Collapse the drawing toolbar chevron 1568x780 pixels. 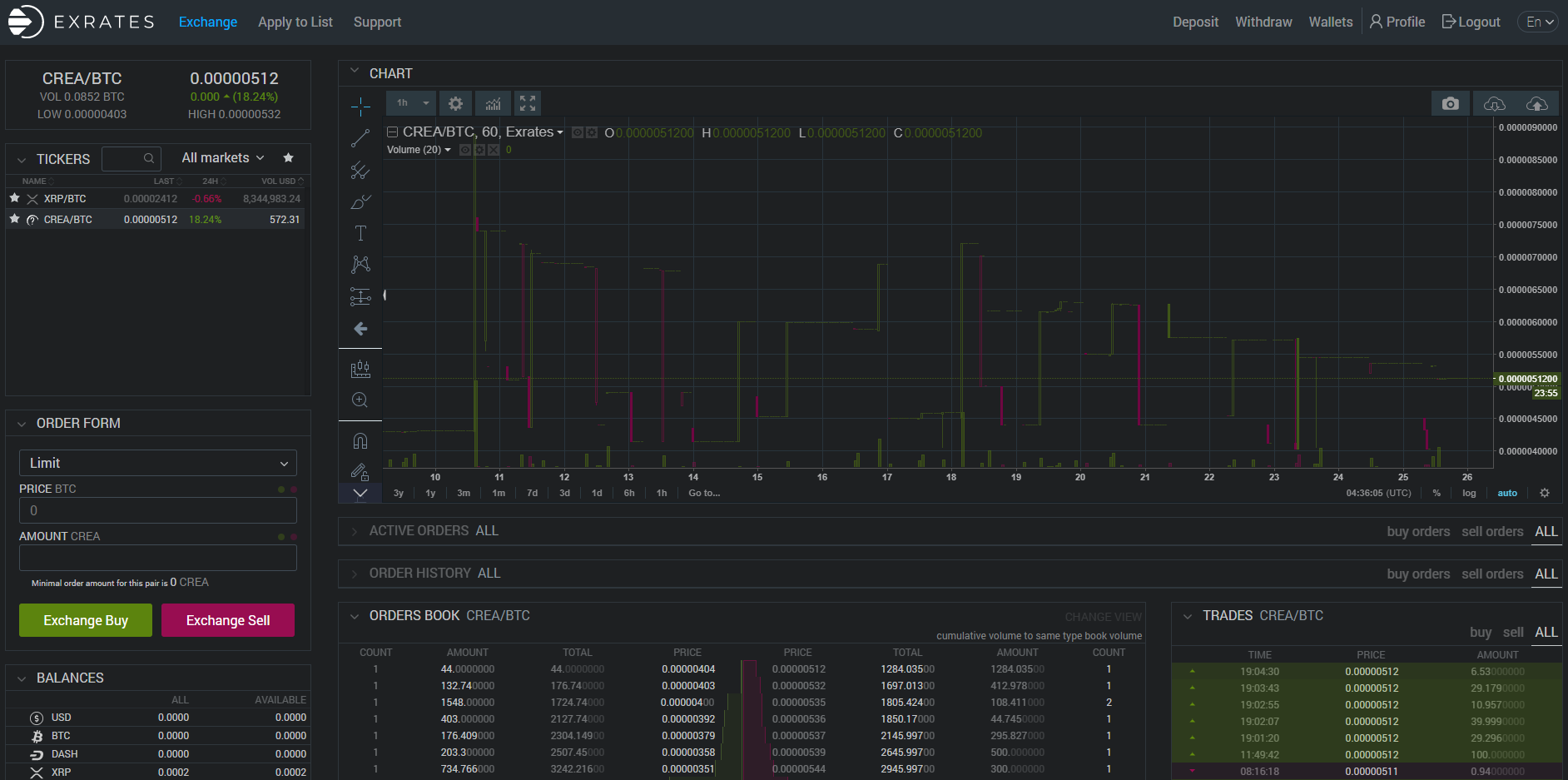pos(360,494)
